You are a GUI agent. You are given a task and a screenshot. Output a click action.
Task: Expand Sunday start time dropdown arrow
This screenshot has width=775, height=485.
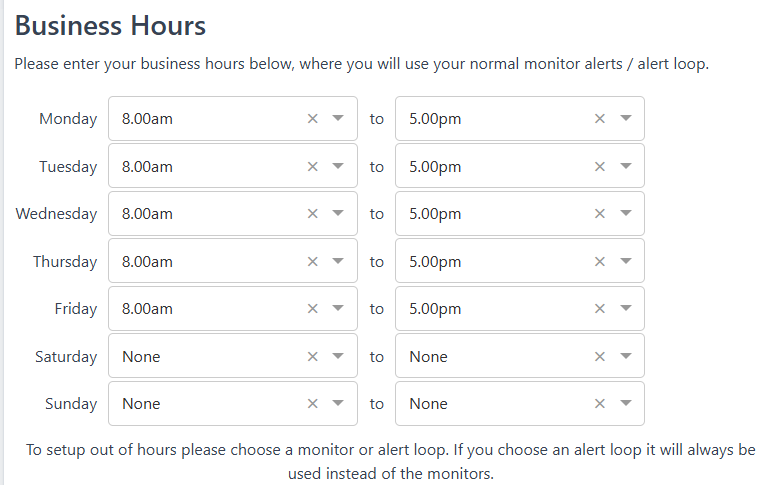tap(338, 403)
